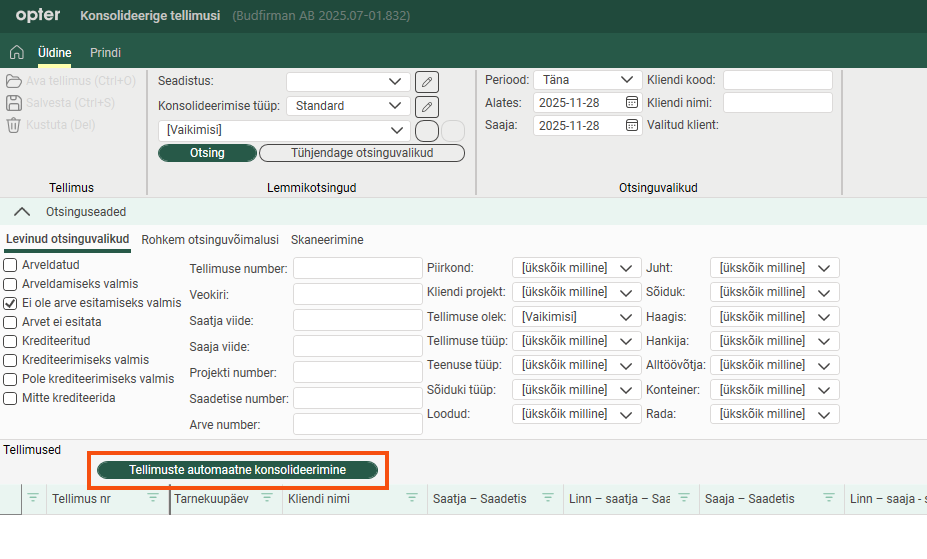
Task: Expand the Tellimuse olek dropdown
Action: (576, 317)
